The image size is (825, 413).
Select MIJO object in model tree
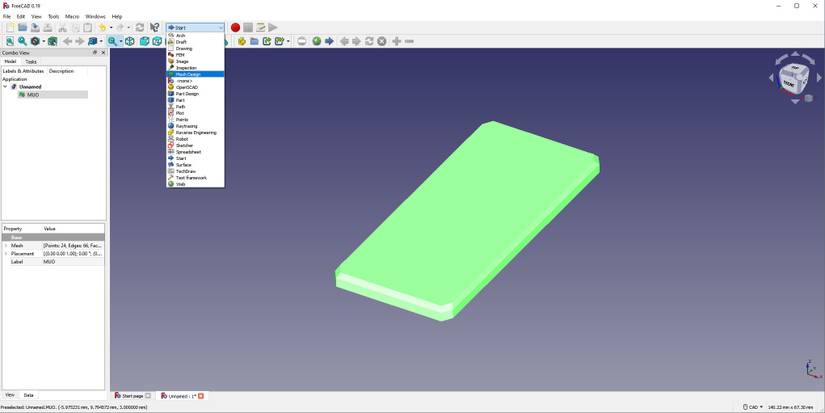pyautogui.click(x=33, y=95)
